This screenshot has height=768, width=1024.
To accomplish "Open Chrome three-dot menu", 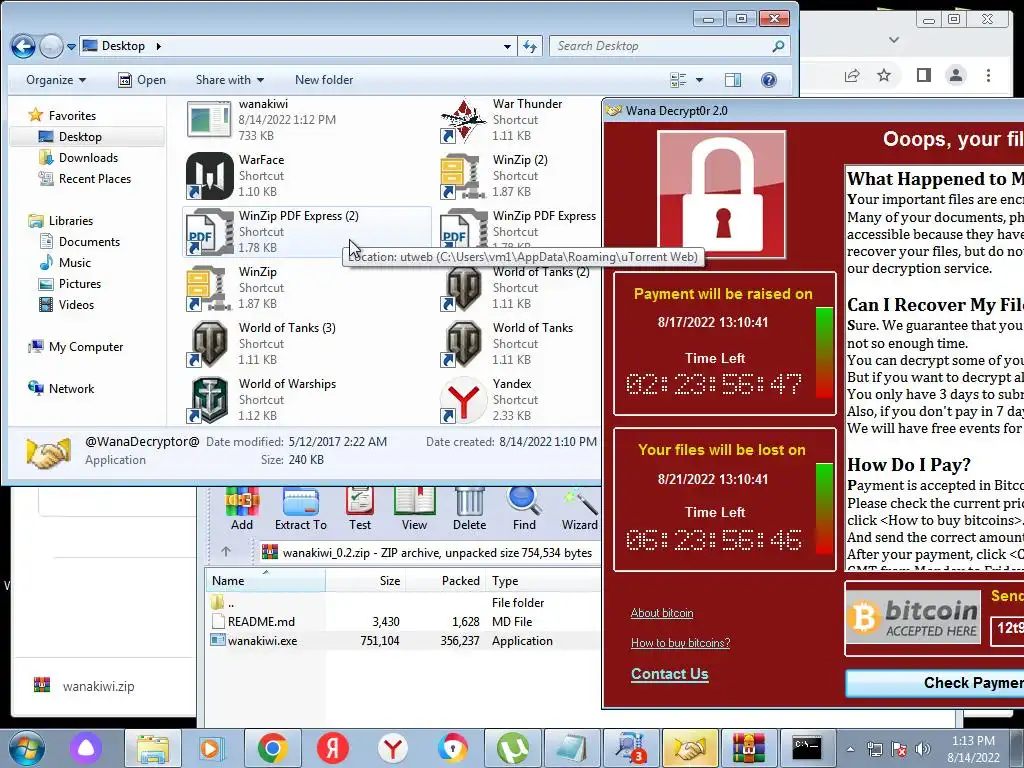I will point(988,75).
